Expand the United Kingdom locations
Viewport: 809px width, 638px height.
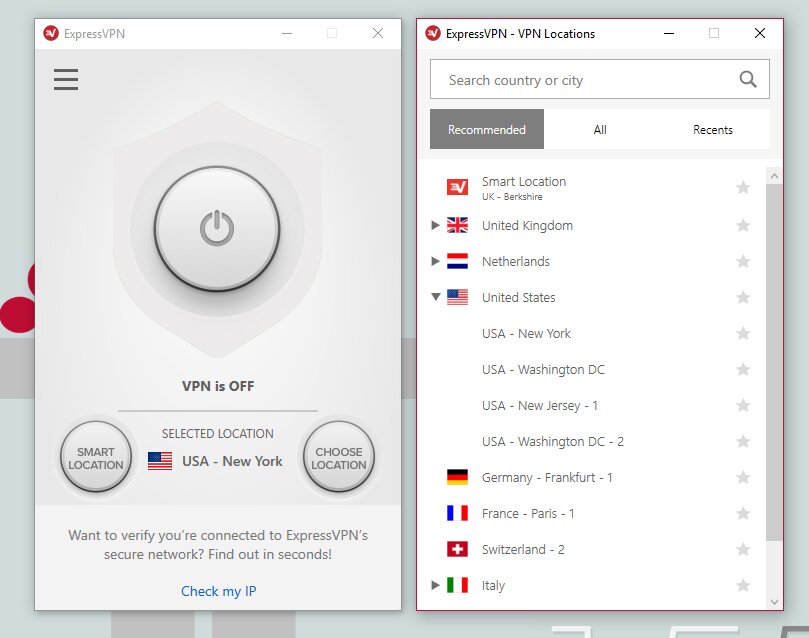[435, 225]
